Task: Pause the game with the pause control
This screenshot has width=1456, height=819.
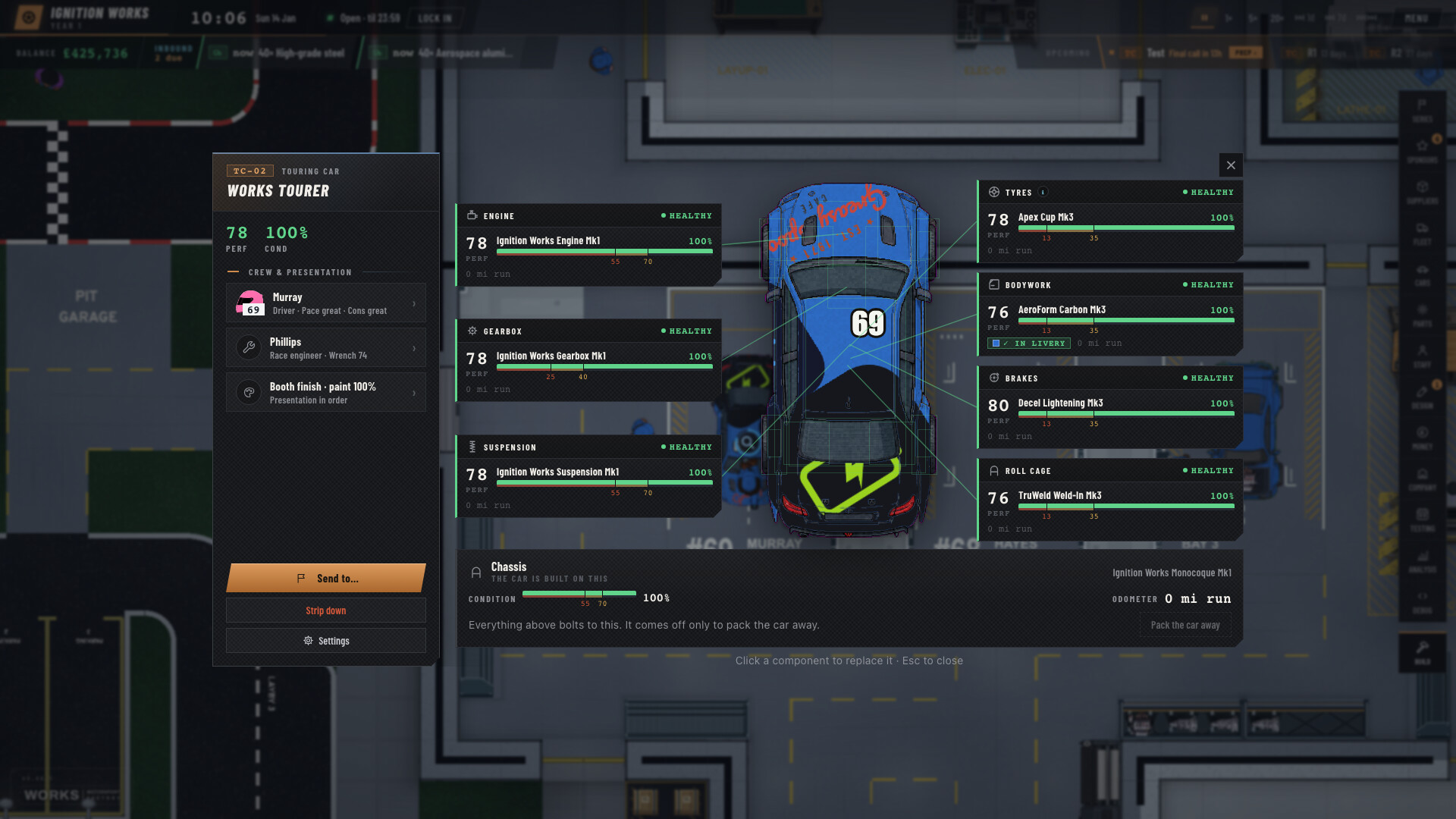Action: coord(1204,17)
